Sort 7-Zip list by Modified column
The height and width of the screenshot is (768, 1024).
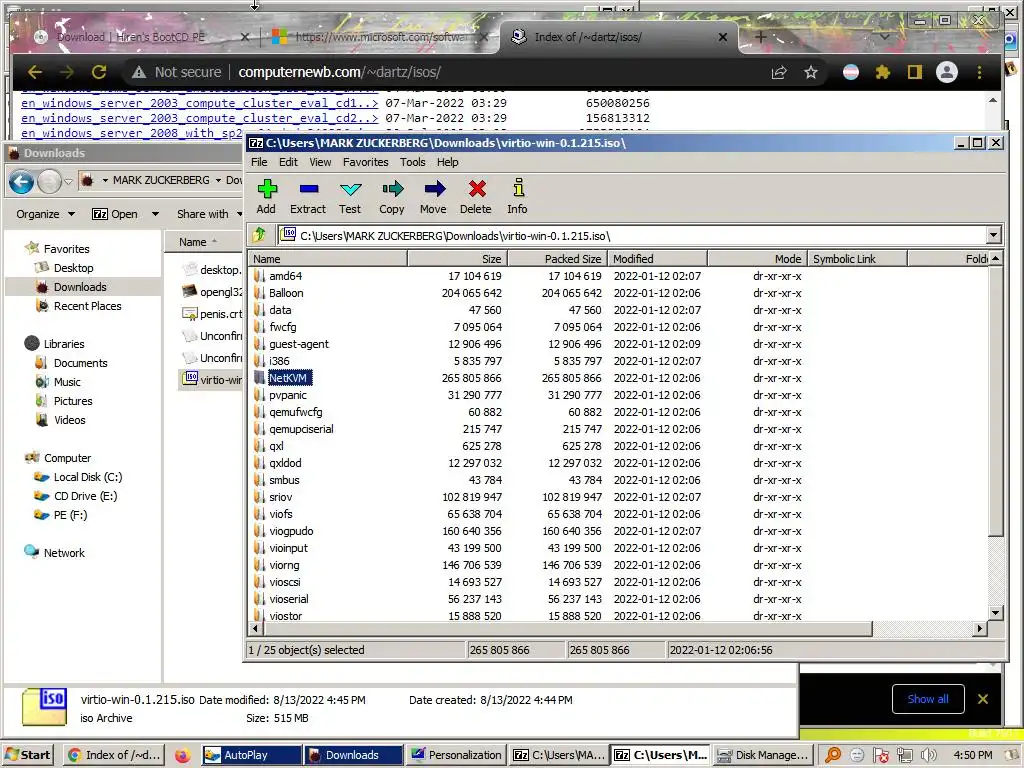(x=657, y=259)
